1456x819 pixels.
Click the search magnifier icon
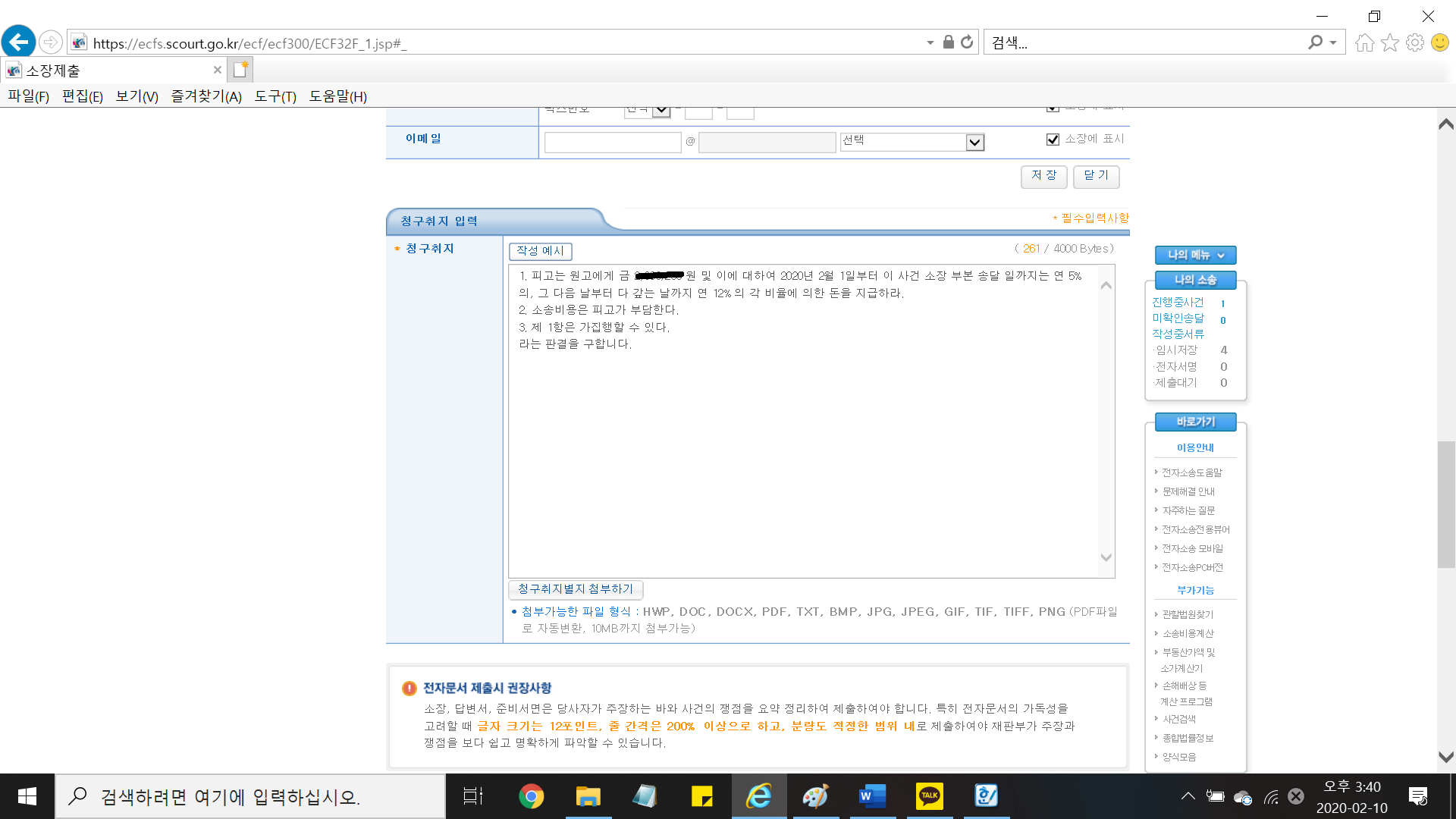point(1315,42)
